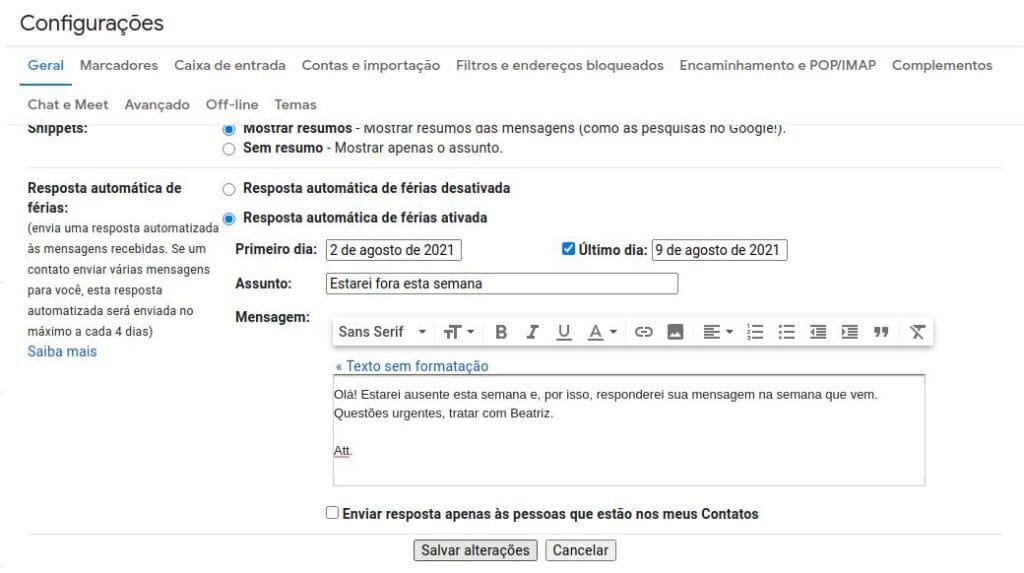The image size is (1024, 573).
Task: Edit the 'Primeiro dia' date field
Action: (394, 250)
